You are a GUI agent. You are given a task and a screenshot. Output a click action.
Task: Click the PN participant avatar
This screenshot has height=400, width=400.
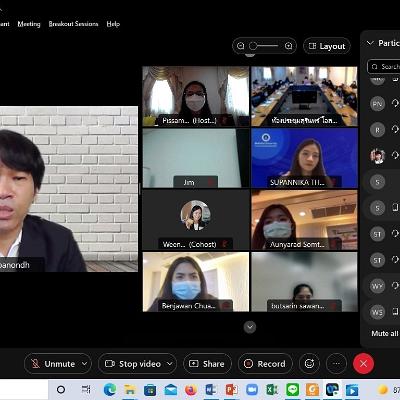point(377,104)
